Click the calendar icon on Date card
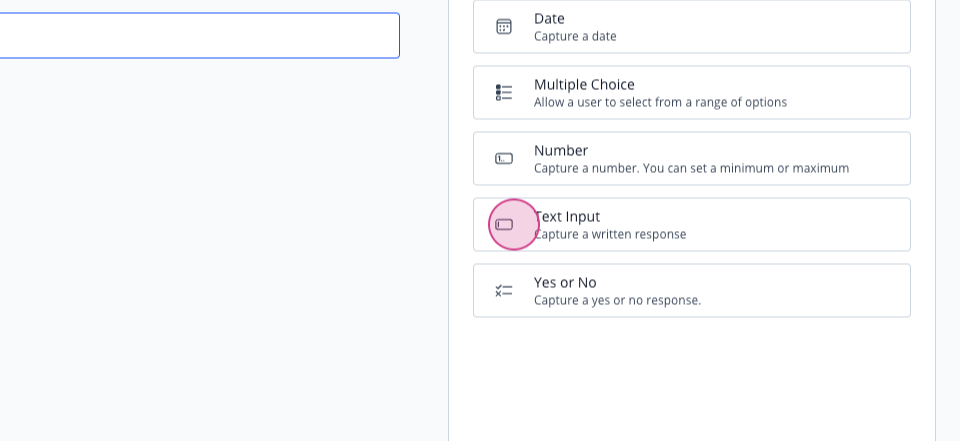This screenshot has width=960, height=441. tap(504, 27)
